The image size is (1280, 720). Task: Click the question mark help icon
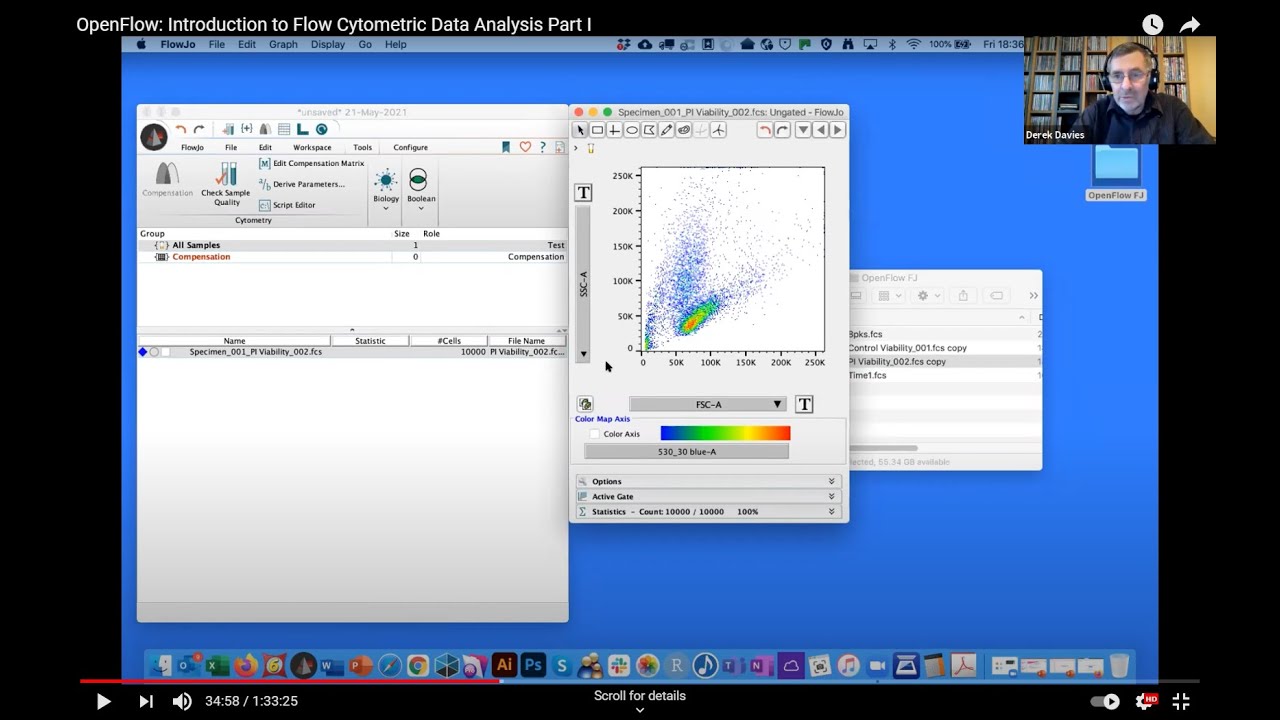[x=542, y=147]
